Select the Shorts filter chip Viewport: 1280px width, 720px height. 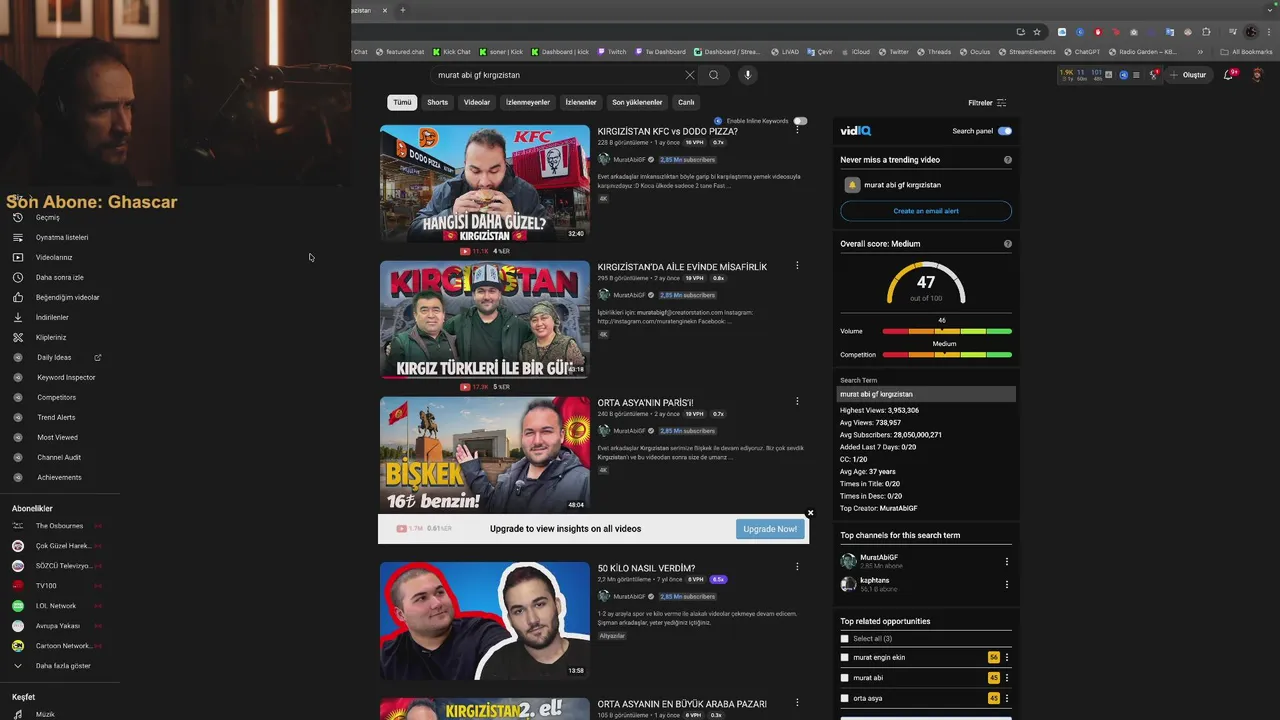(438, 102)
